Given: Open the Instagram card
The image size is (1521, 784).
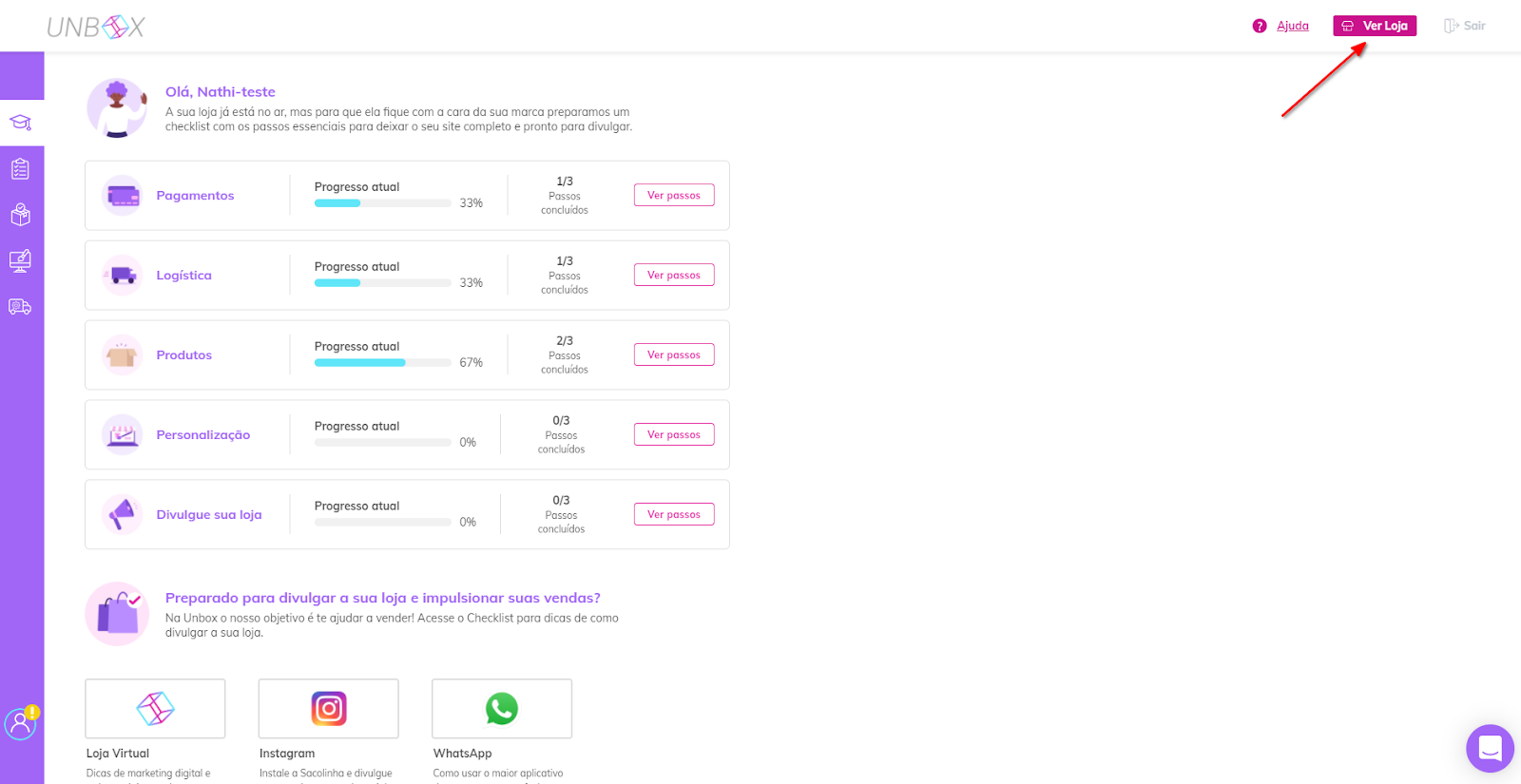Looking at the screenshot, I should point(329,708).
